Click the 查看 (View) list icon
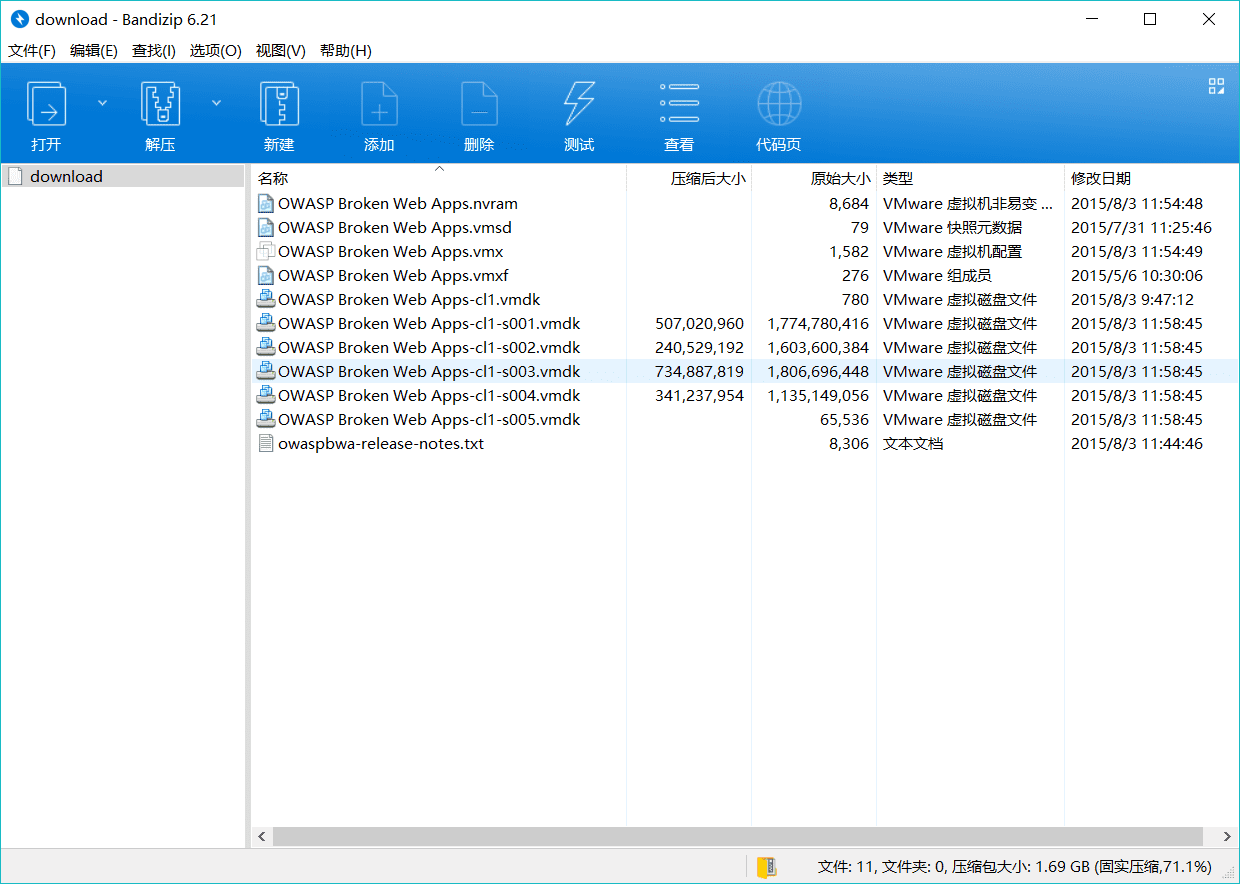This screenshot has width=1240, height=884. 679,103
